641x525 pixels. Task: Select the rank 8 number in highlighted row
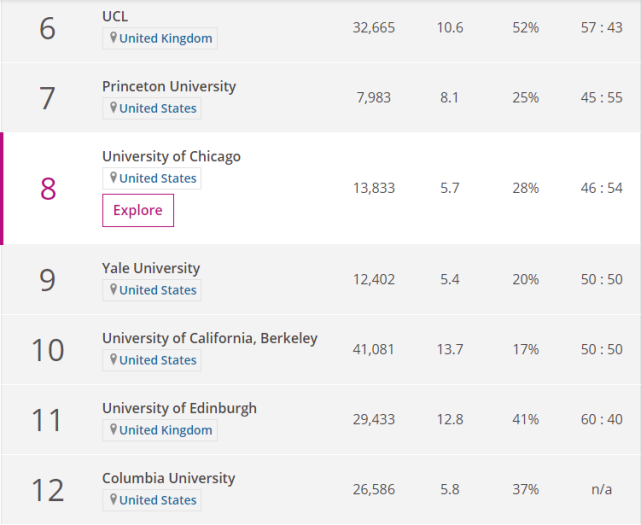click(x=48, y=189)
